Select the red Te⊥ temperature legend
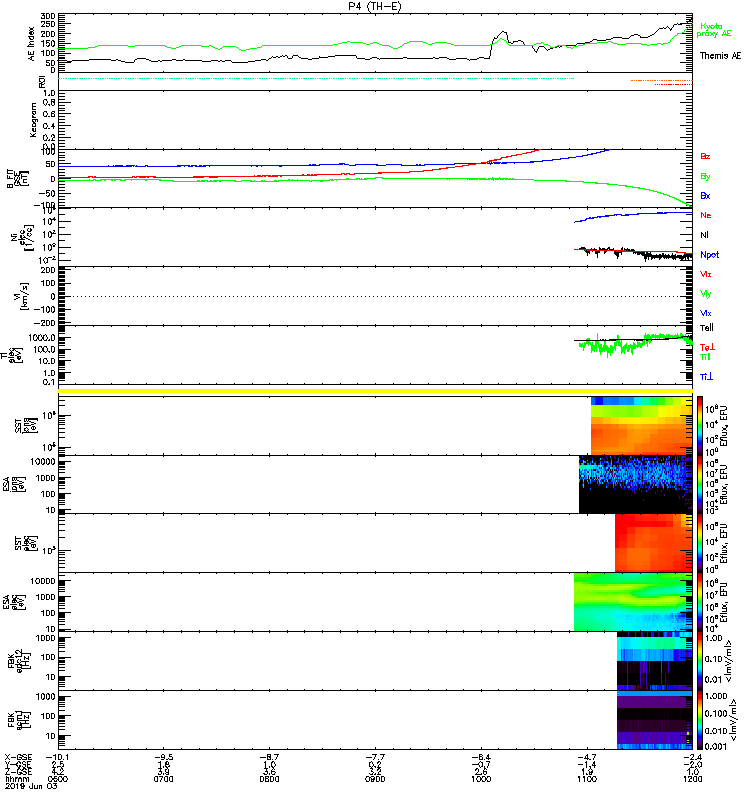 707,347
